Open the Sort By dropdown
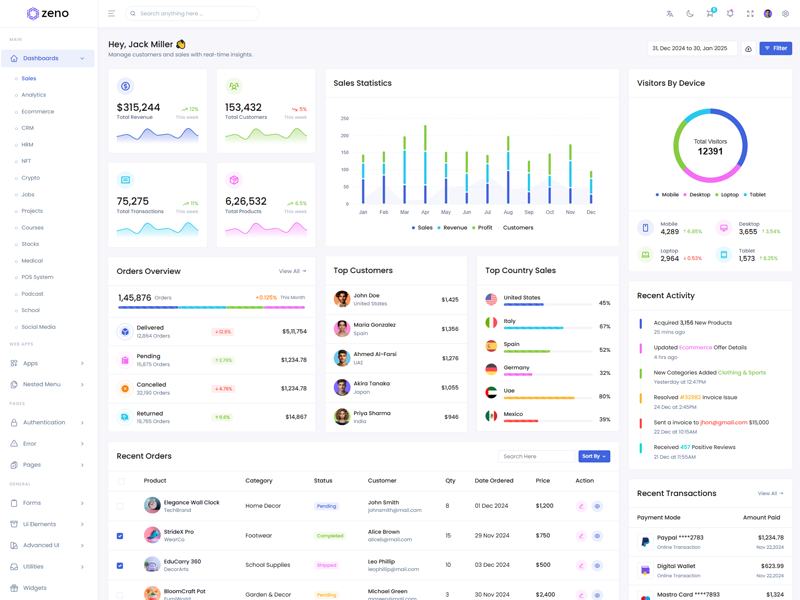The image size is (800, 600). coord(594,456)
